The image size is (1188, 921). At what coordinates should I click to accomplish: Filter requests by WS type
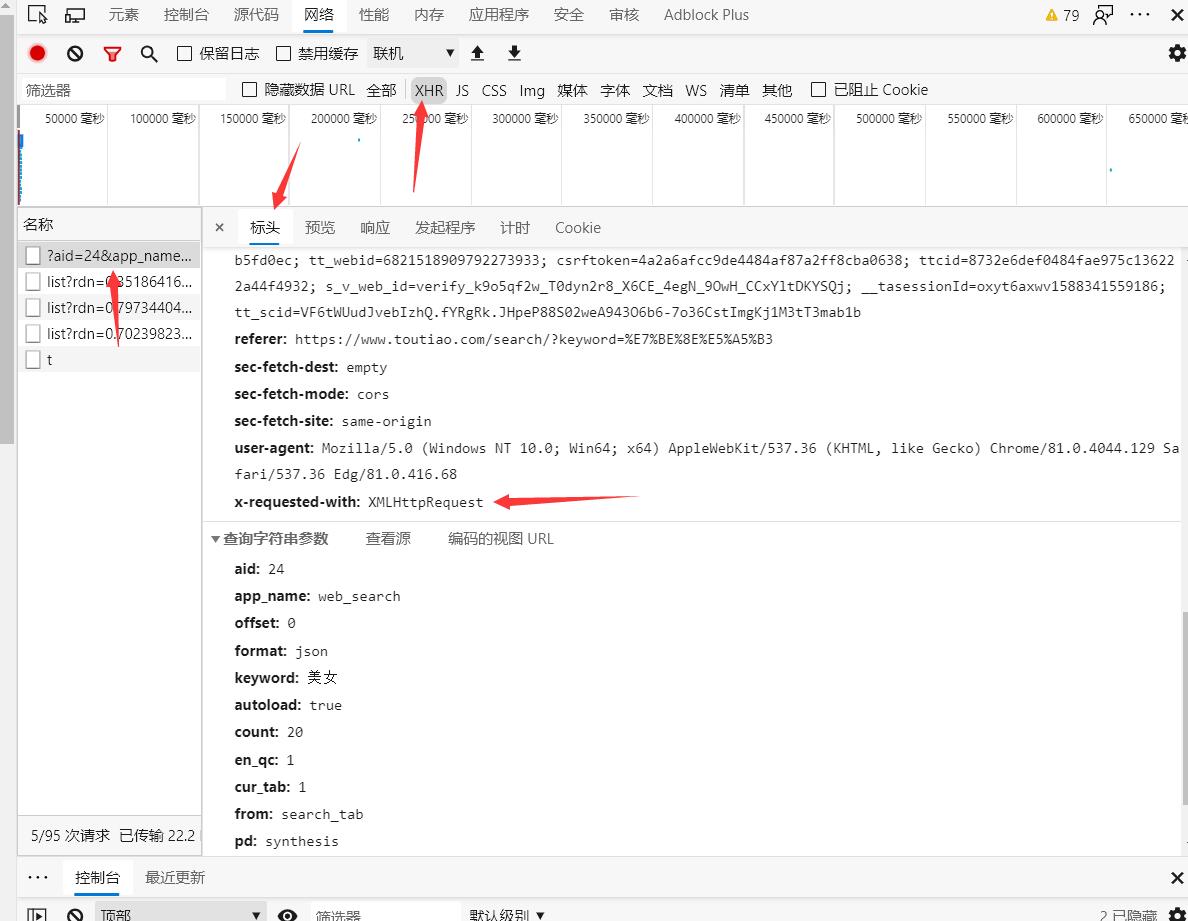(696, 90)
